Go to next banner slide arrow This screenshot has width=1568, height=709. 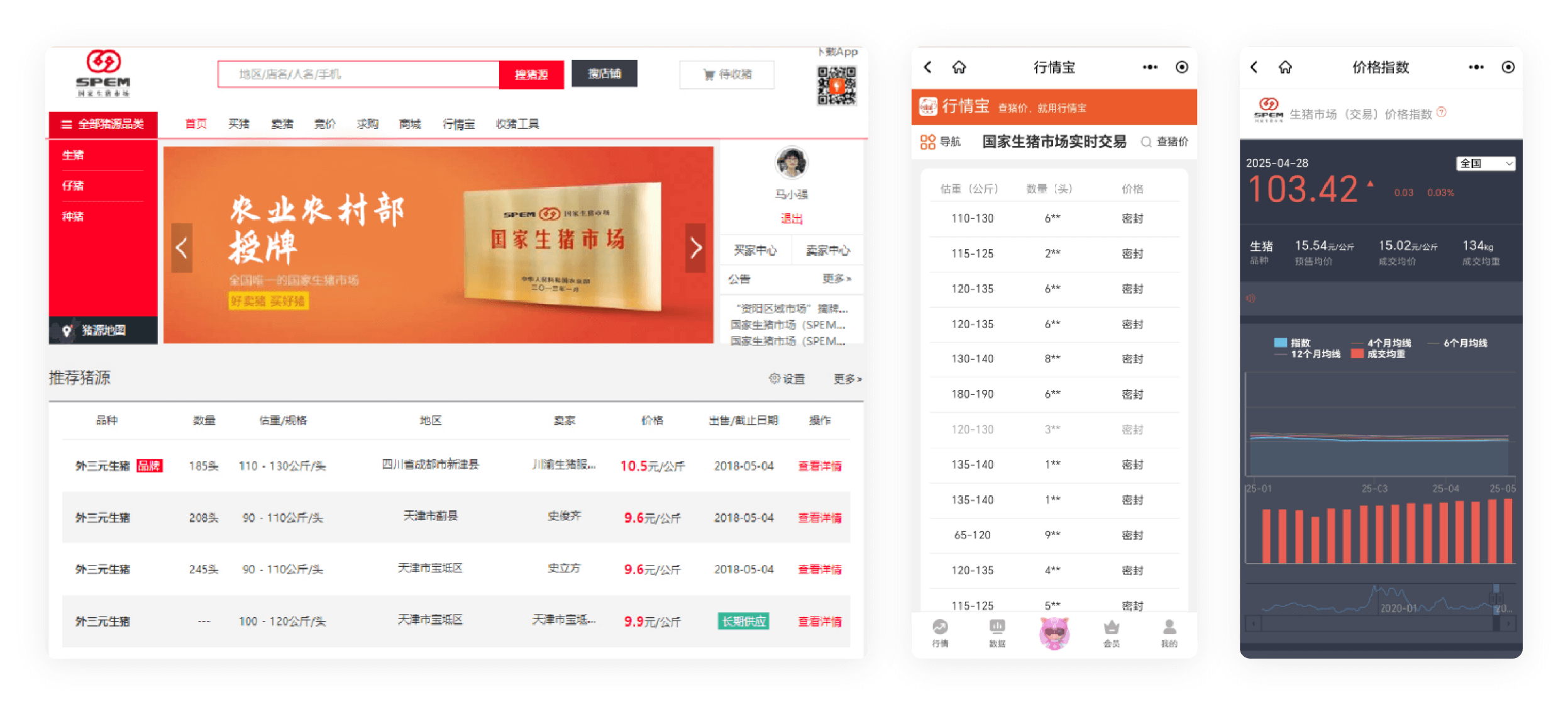[x=695, y=248]
